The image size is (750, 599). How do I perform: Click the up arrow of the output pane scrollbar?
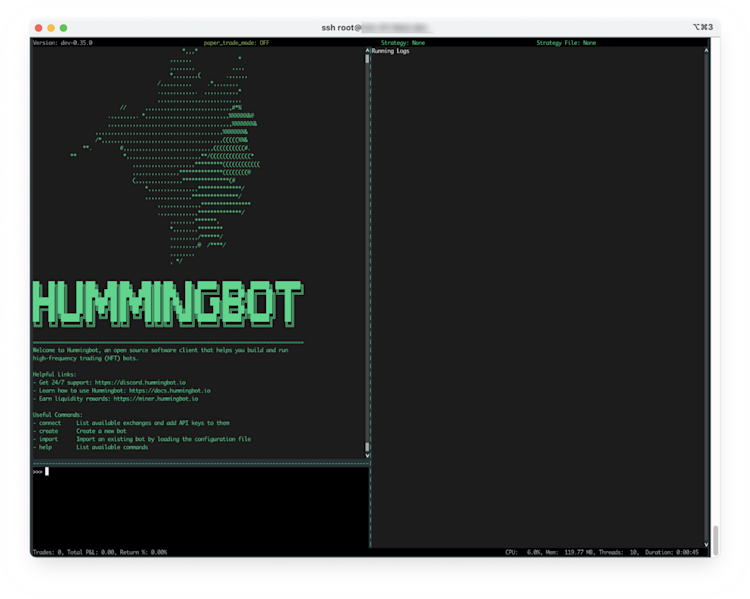367,50
